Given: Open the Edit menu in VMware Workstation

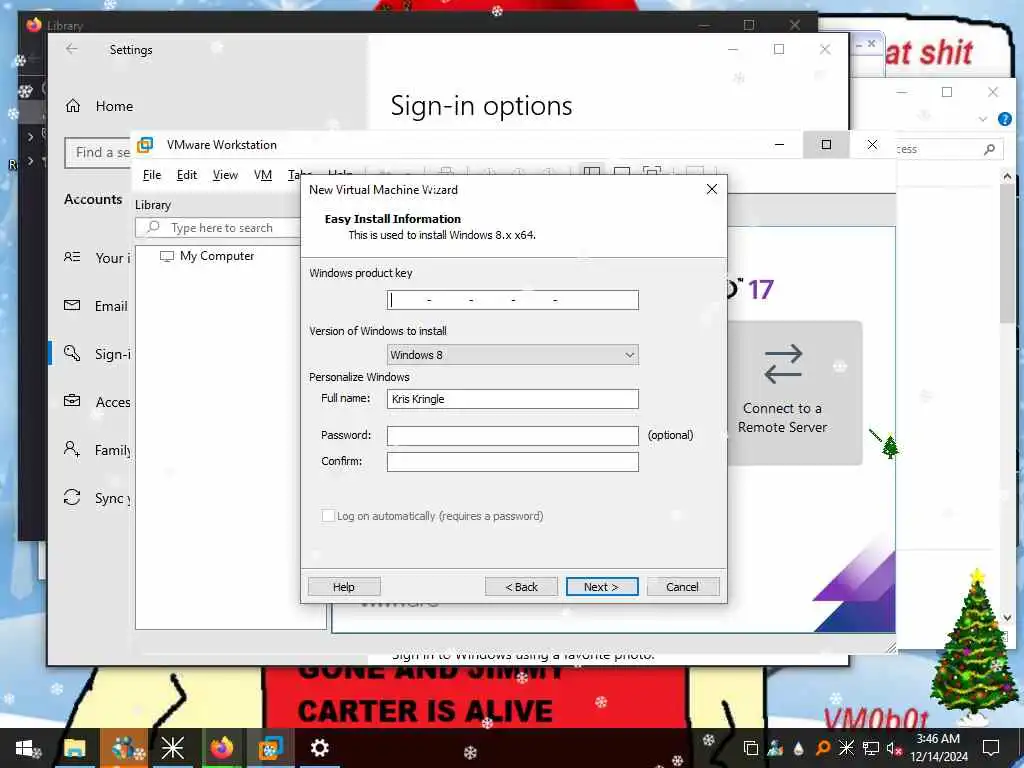Looking at the screenshot, I should coord(187,175).
